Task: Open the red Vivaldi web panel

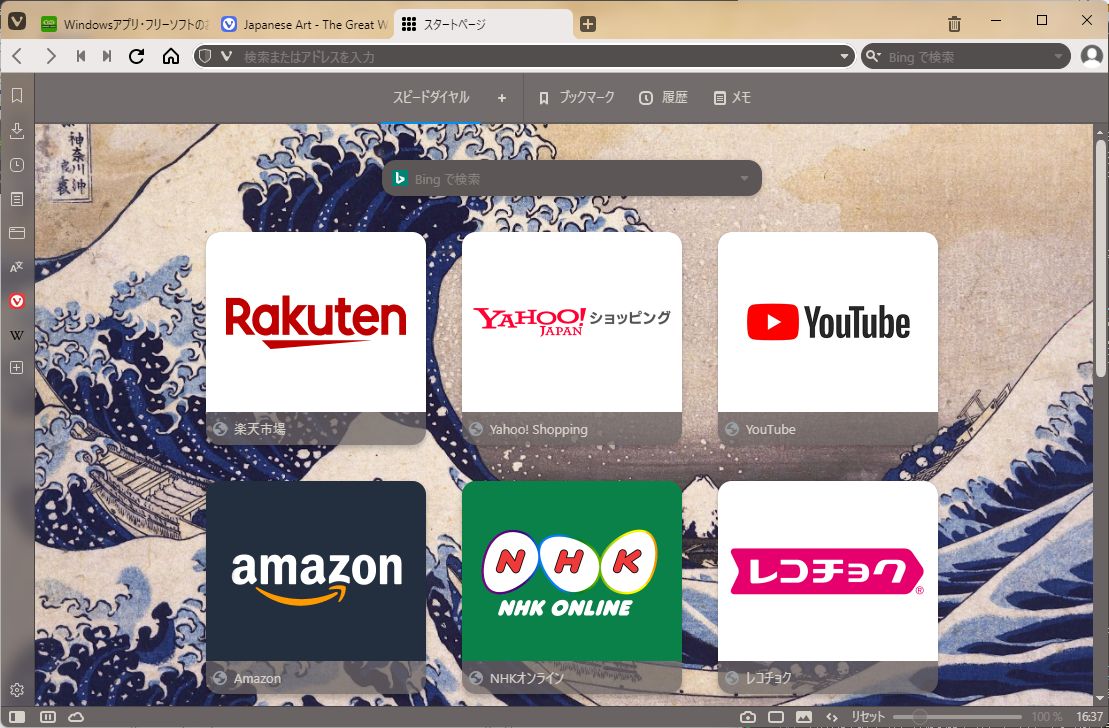Action: (x=15, y=300)
